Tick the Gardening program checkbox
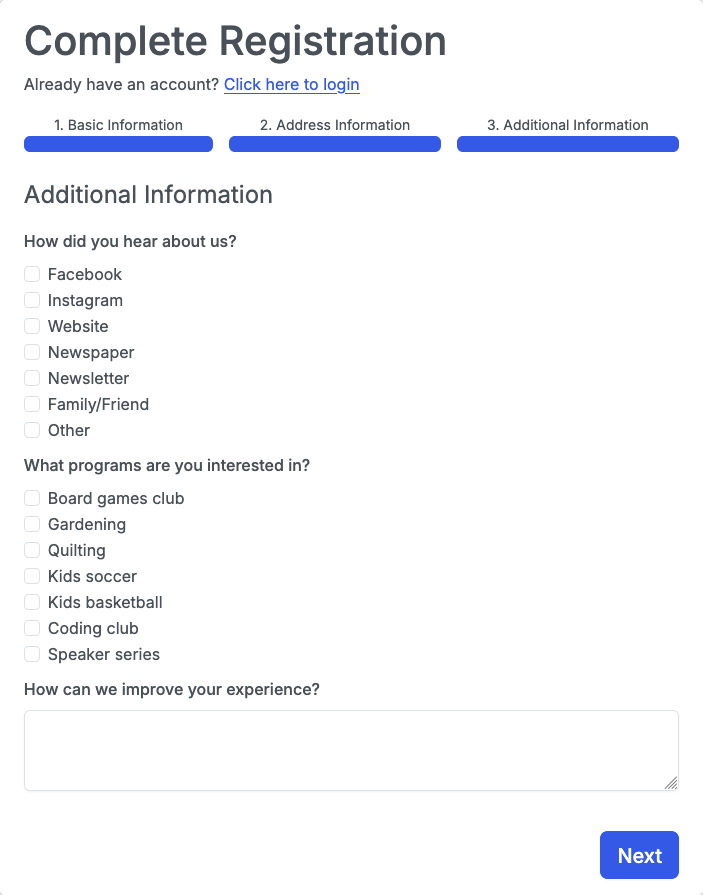The height and width of the screenshot is (895, 703). [x=32, y=524]
